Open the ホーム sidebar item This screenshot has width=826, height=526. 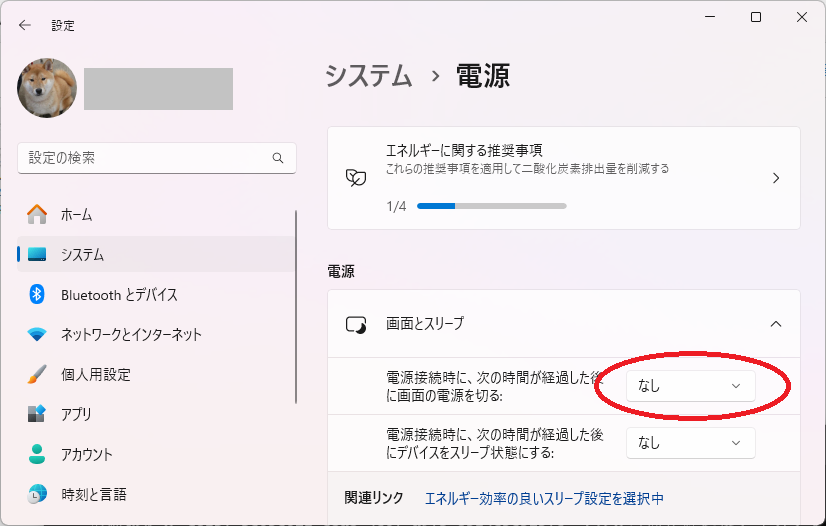pos(156,214)
